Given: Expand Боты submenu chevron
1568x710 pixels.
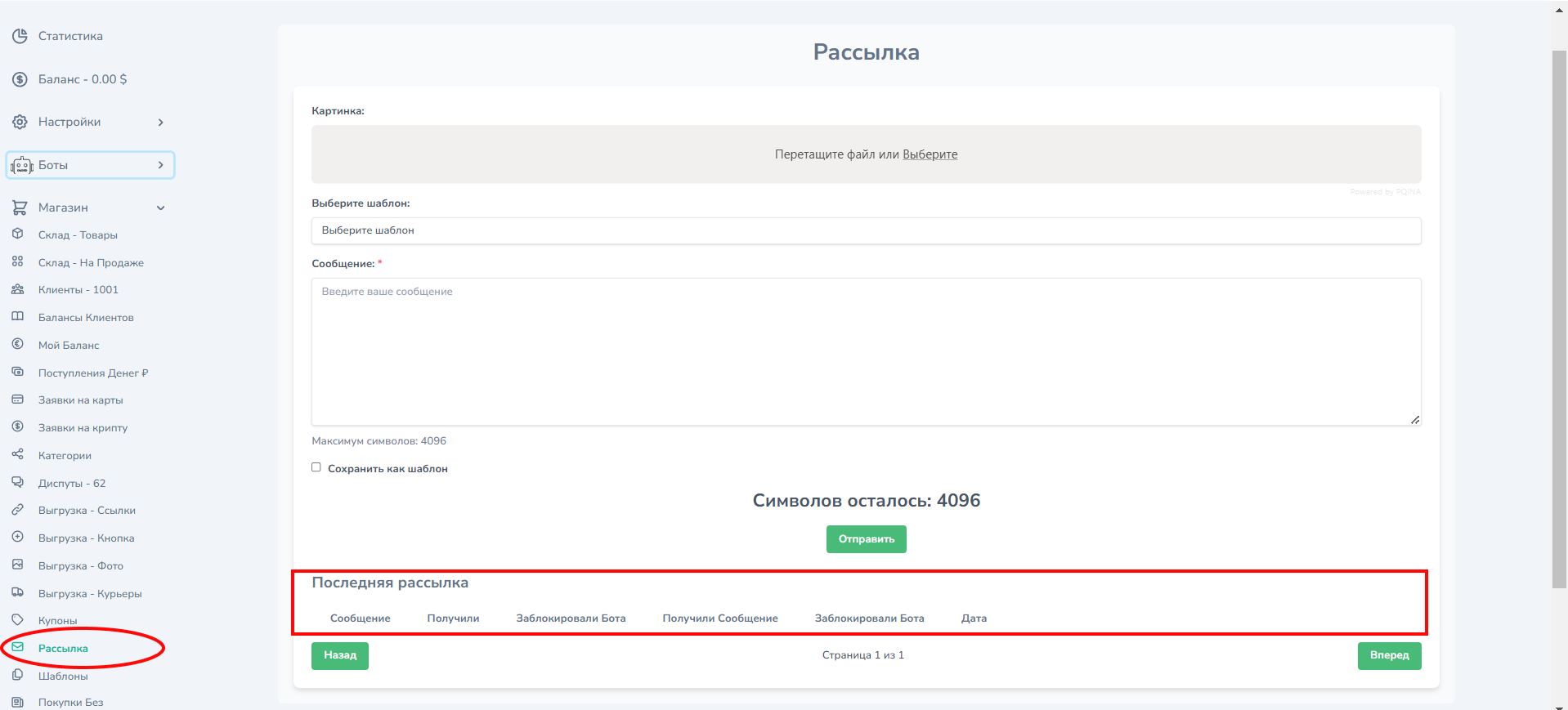Looking at the screenshot, I should [160, 165].
